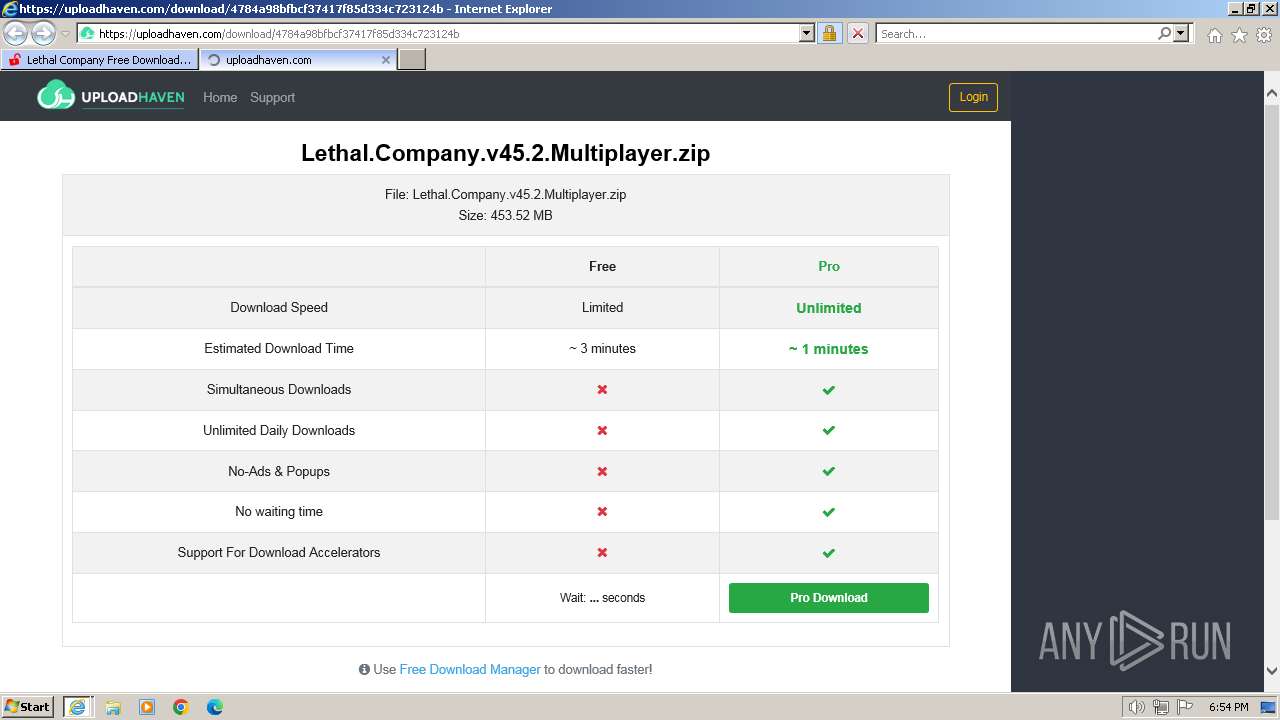Screen dimensions: 1280x720
Task: Click the volume speaker tray icon
Action: 1137,707
